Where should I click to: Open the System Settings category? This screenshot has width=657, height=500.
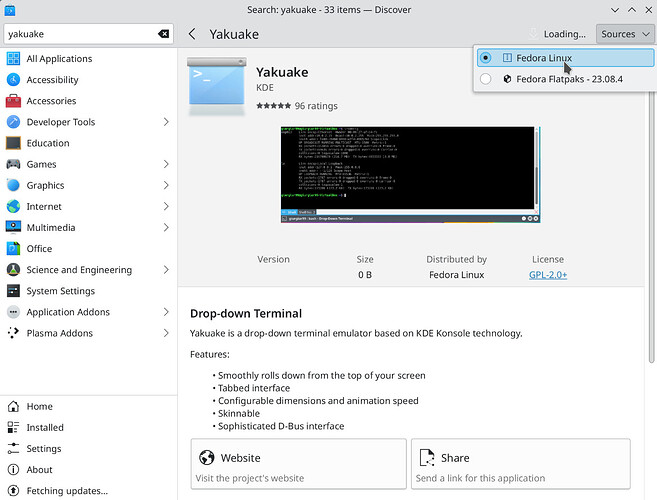click(x=88, y=291)
